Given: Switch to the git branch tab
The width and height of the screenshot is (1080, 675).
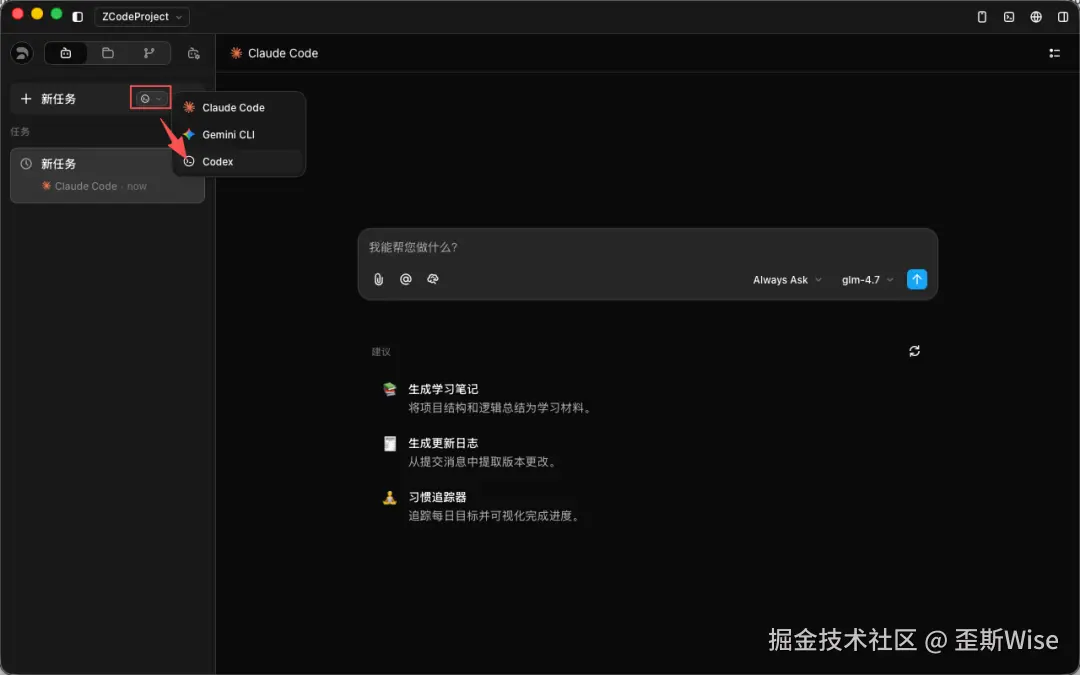Looking at the screenshot, I should 149,53.
